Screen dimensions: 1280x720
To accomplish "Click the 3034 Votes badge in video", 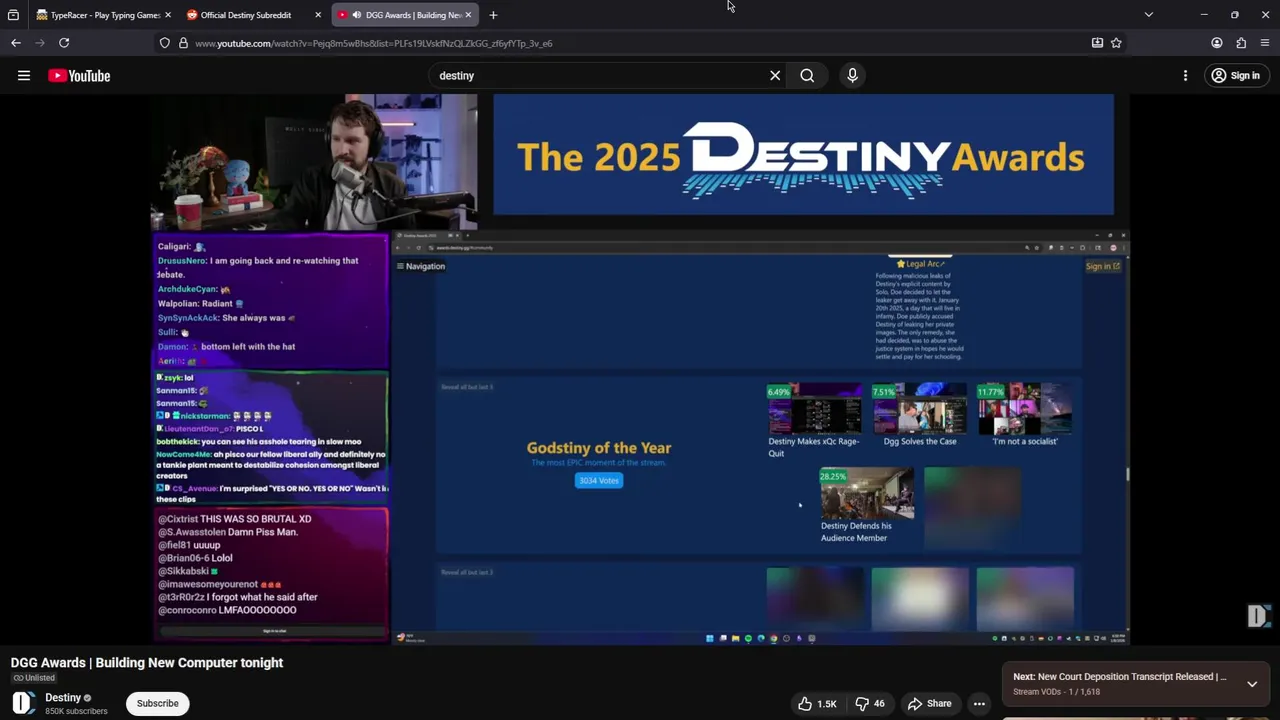I will pyautogui.click(x=599, y=480).
